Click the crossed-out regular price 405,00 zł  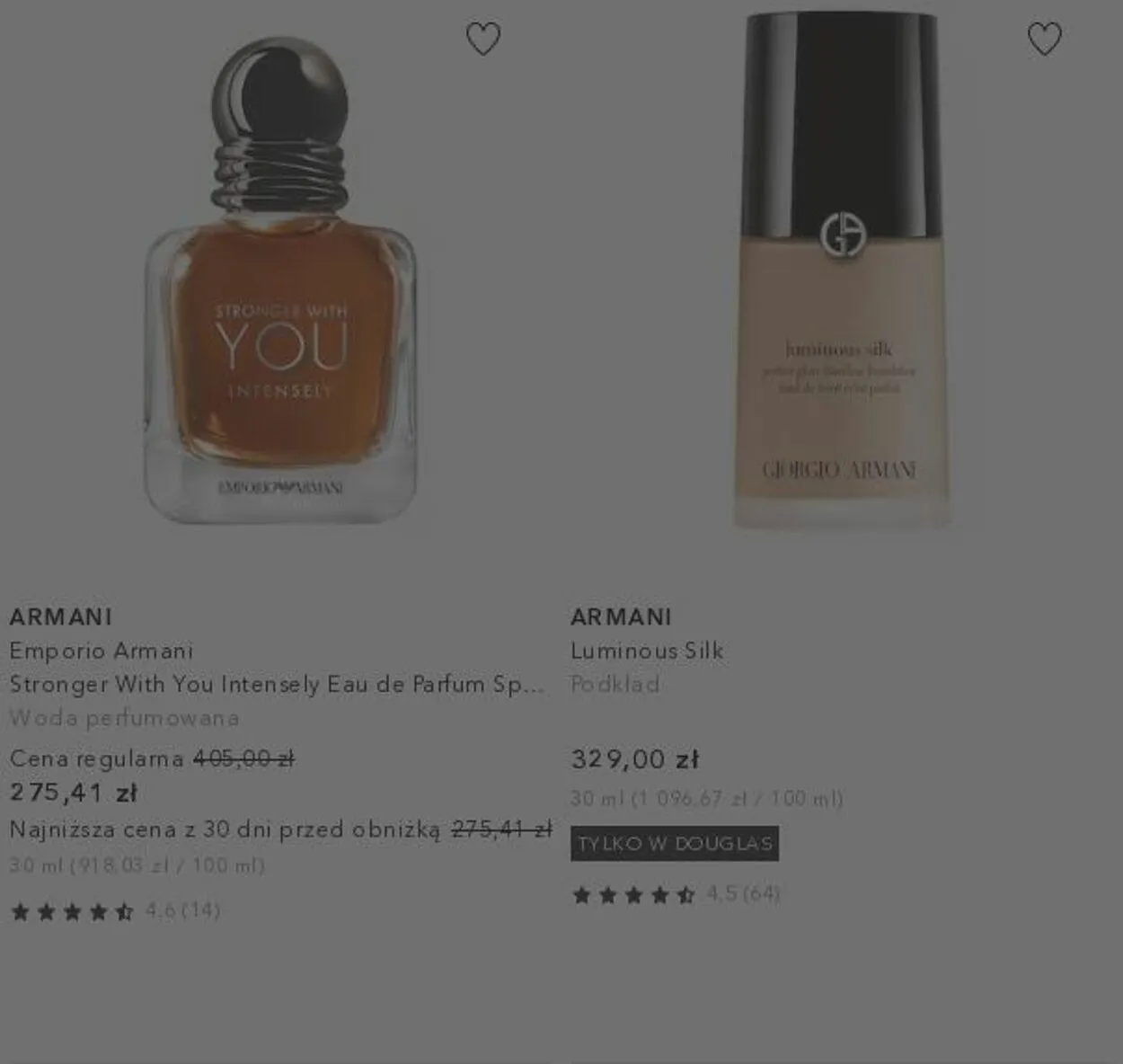pos(244,759)
